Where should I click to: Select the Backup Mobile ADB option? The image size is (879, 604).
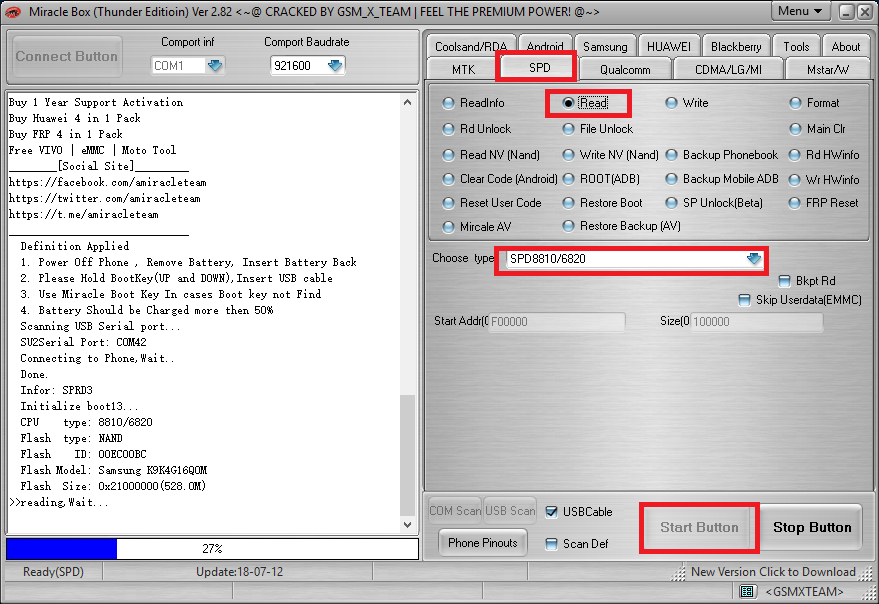pyautogui.click(x=722, y=179)
